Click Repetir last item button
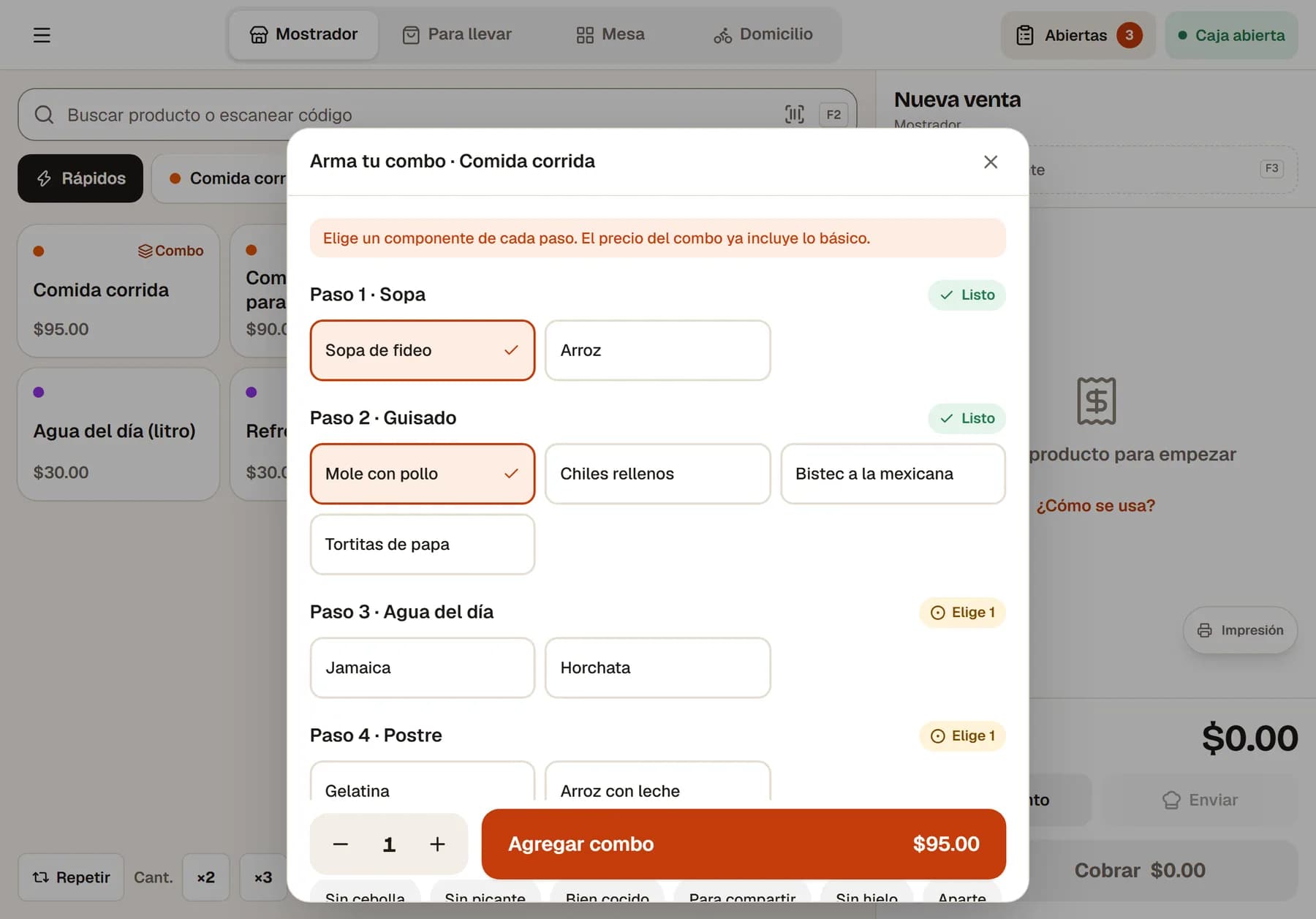This screenshot has height=919, width=1316. [71, 877]
